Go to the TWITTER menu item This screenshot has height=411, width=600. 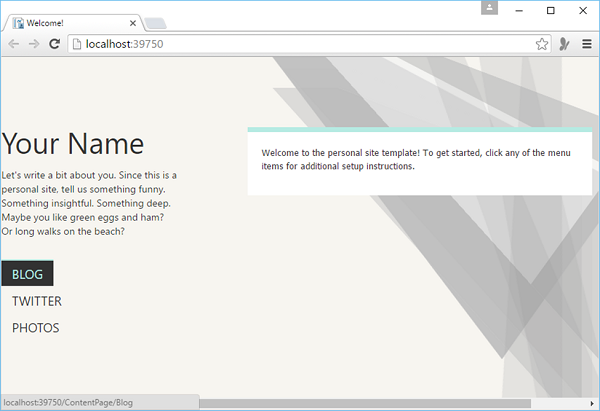click(37, 301)
